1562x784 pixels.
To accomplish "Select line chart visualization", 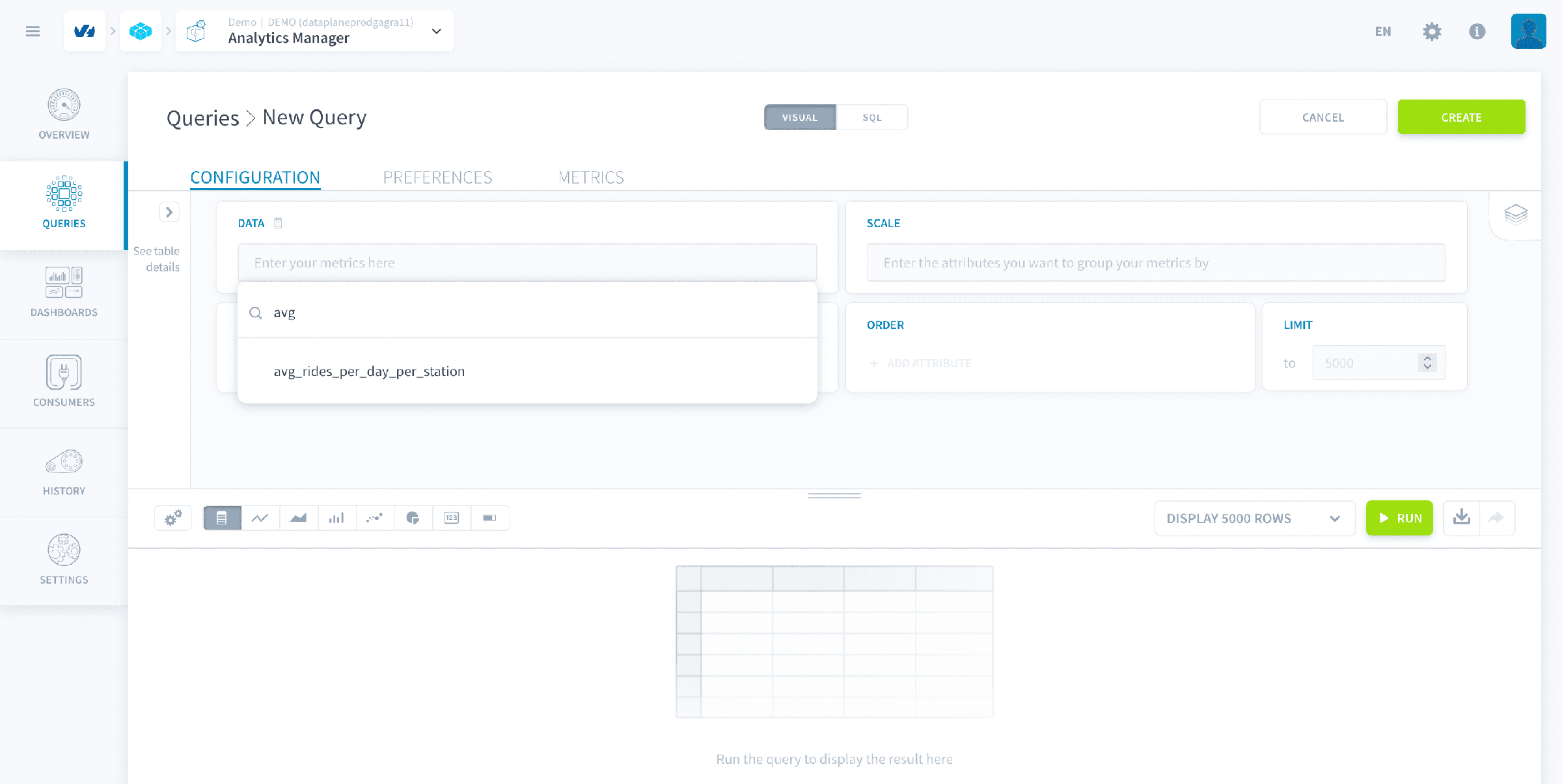I will 260,518.
